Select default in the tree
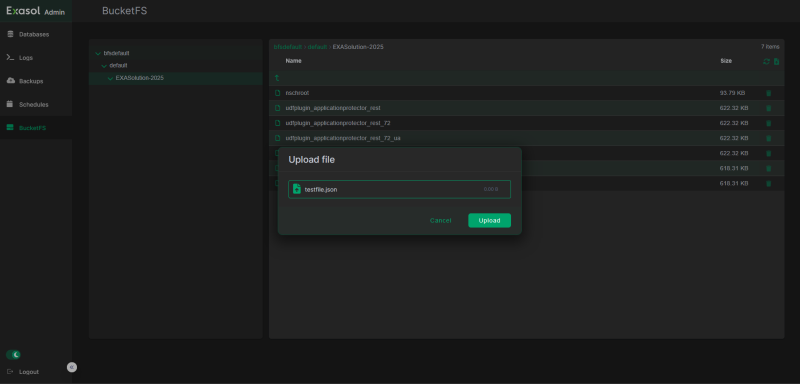Viewport: 800px width, 384px height. click(x=118, y=66)
